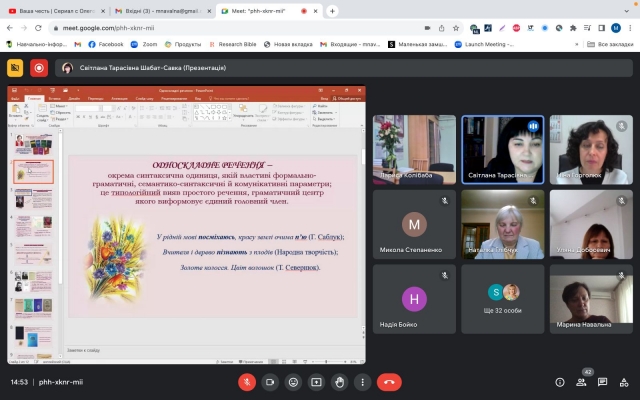Image resolution: width=640 pixels, height=400 pixels.
Task: Select Світлана Тарасівна video tile
Action: 502,149
